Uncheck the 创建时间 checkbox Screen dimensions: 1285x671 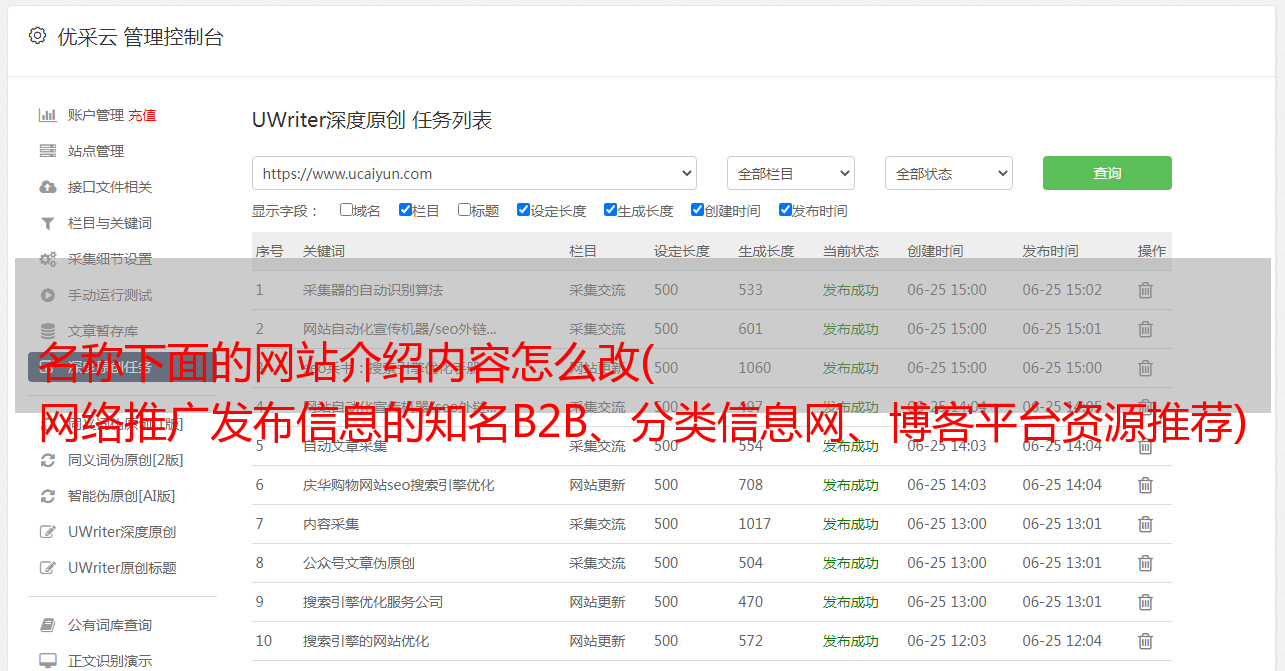pyautogui.click(x=697, y=210)
